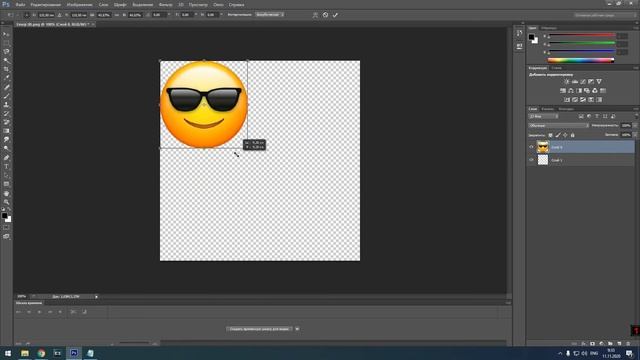Select the Brush tool

(6, 96)
